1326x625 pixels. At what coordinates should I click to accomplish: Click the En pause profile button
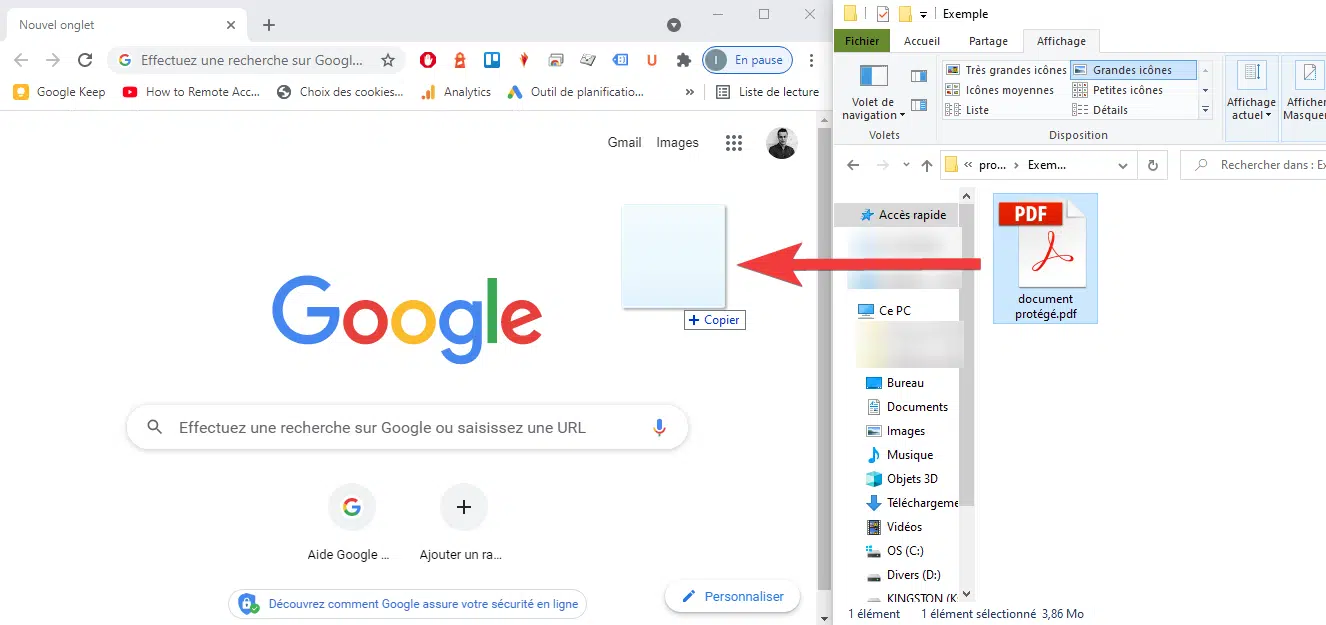(x=748, y=60)
